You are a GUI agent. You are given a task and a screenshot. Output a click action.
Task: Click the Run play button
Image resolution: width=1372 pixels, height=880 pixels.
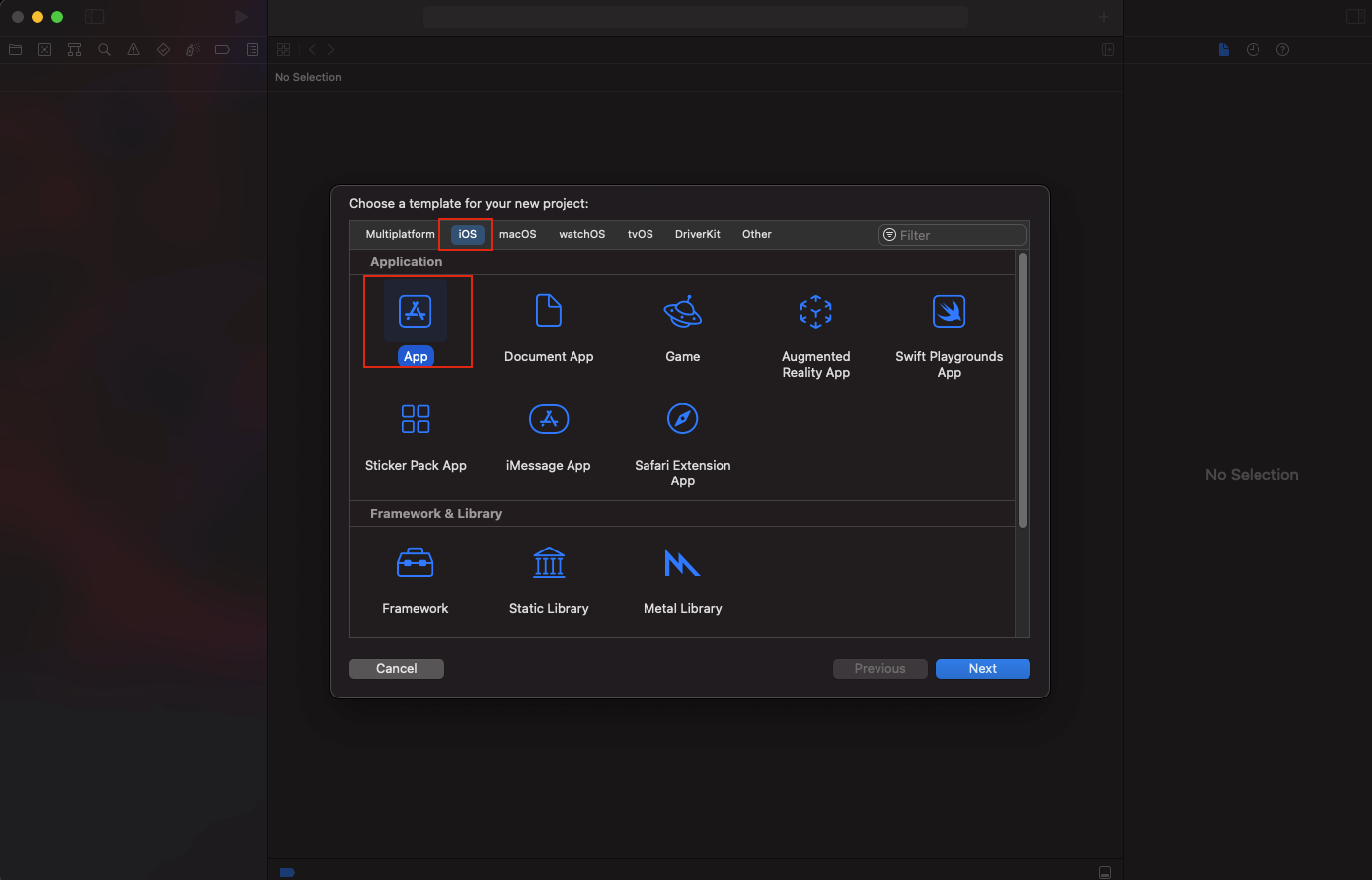242,17
